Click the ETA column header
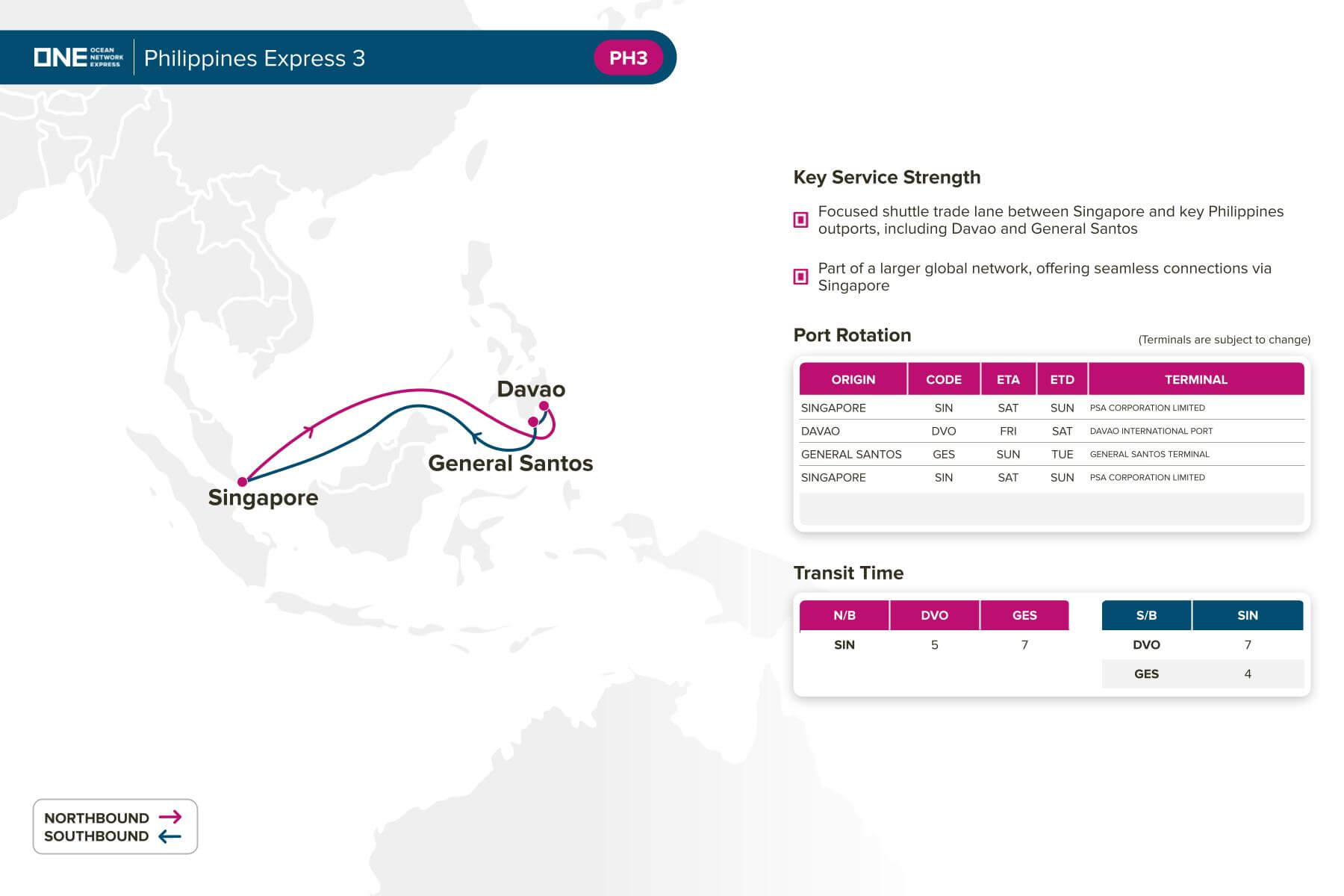1344x896 pixels. click(1008, 379)
